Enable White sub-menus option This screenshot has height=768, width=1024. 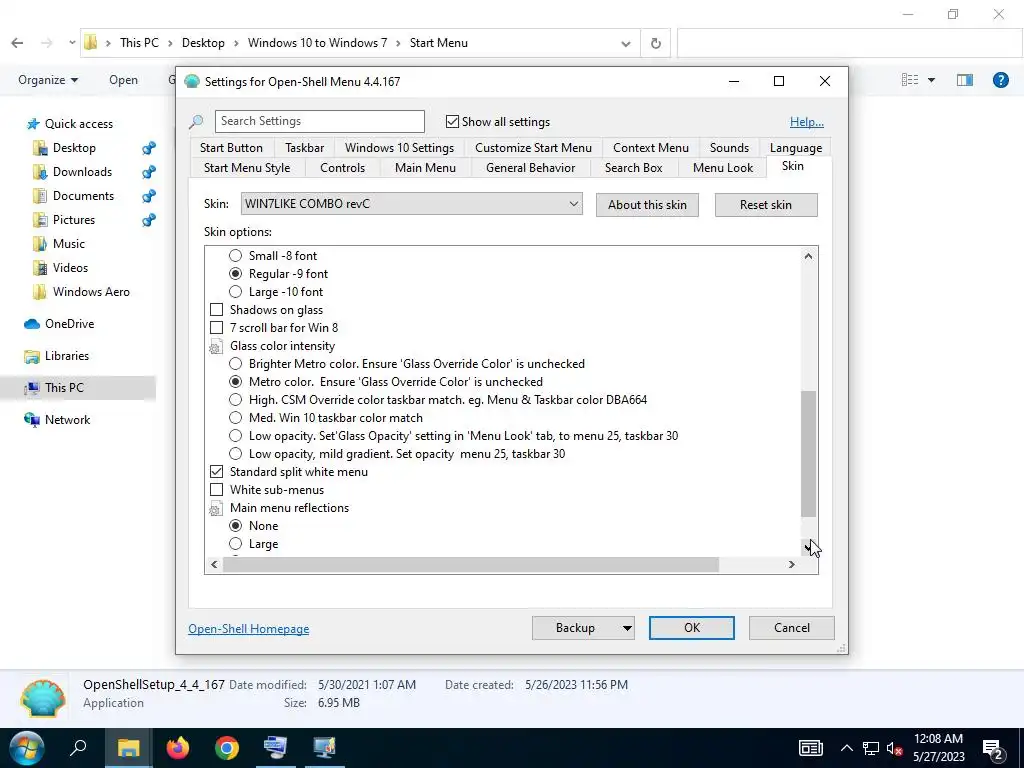point(216,490)
